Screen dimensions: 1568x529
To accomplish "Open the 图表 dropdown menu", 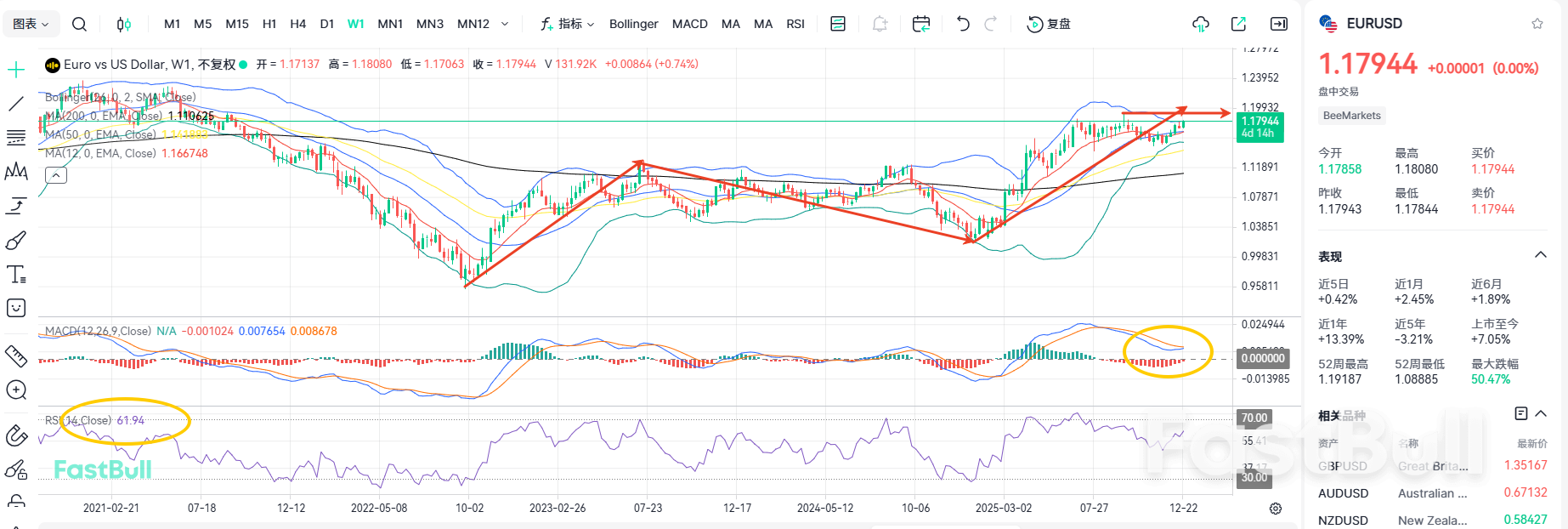I will (31, 24).
